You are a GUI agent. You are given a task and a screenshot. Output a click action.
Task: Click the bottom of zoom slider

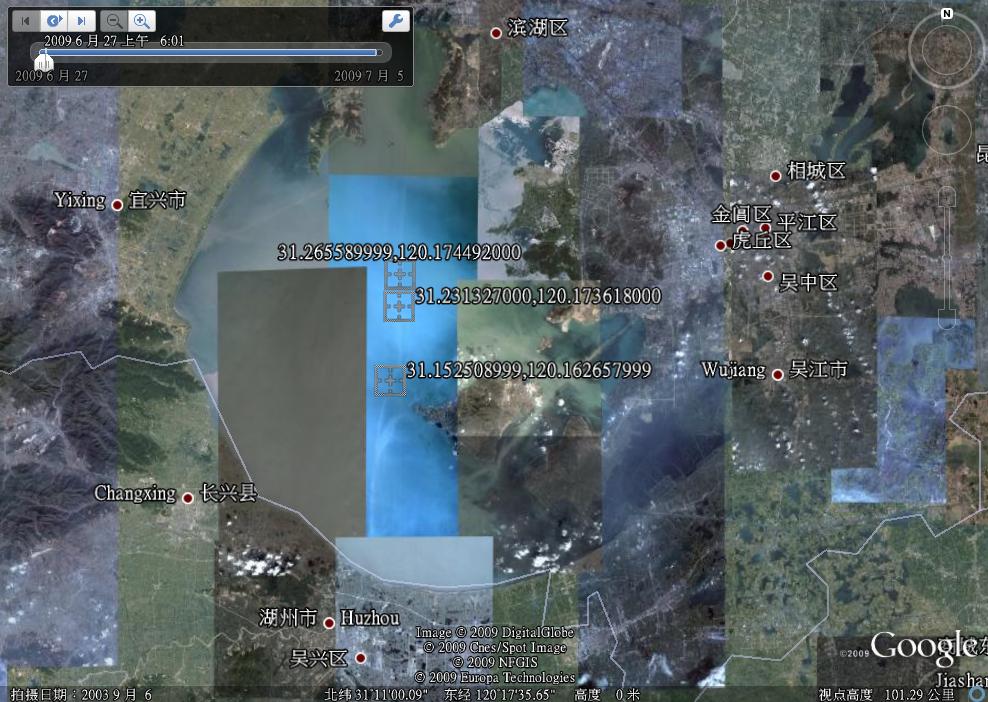[x=946, y=318]
